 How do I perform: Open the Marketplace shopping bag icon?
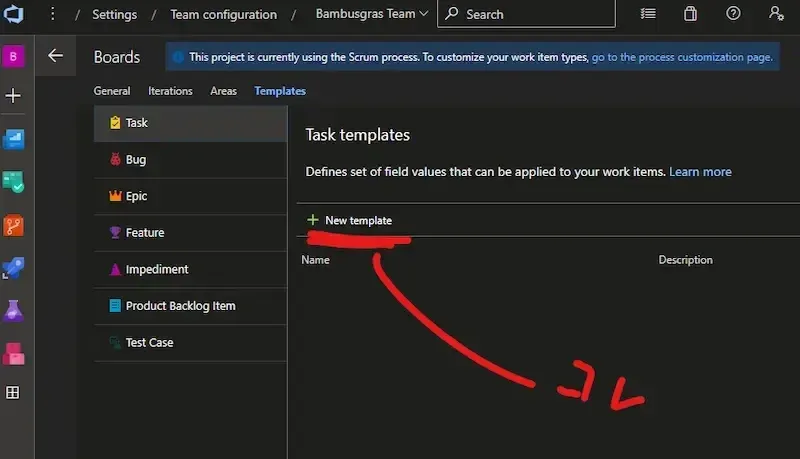click(x=690, y=14)
